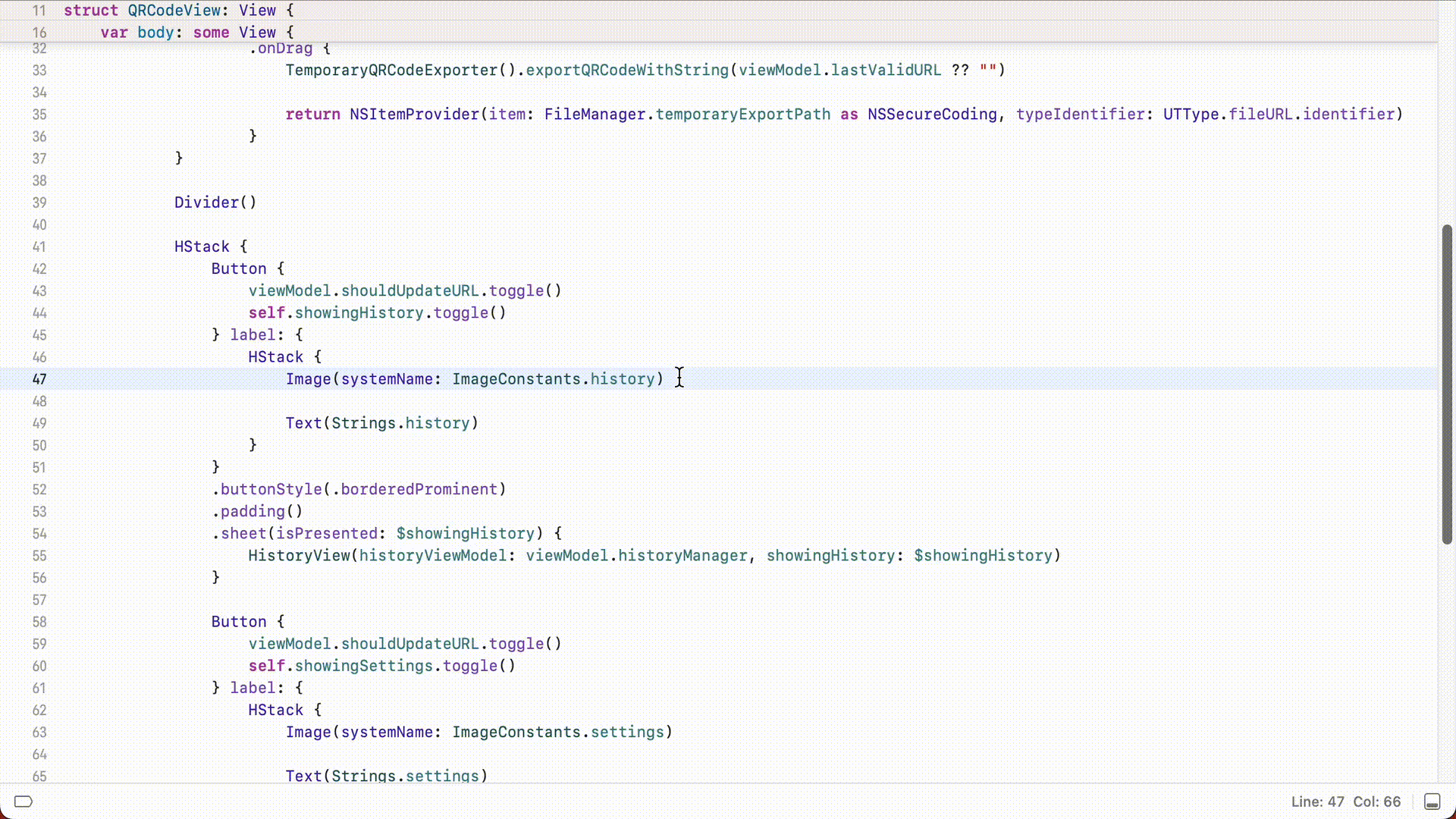This screenshot has width=1456, height=819.
Task: Click Button on line 42
Action: pyautogui.click(x=239, y=268)
